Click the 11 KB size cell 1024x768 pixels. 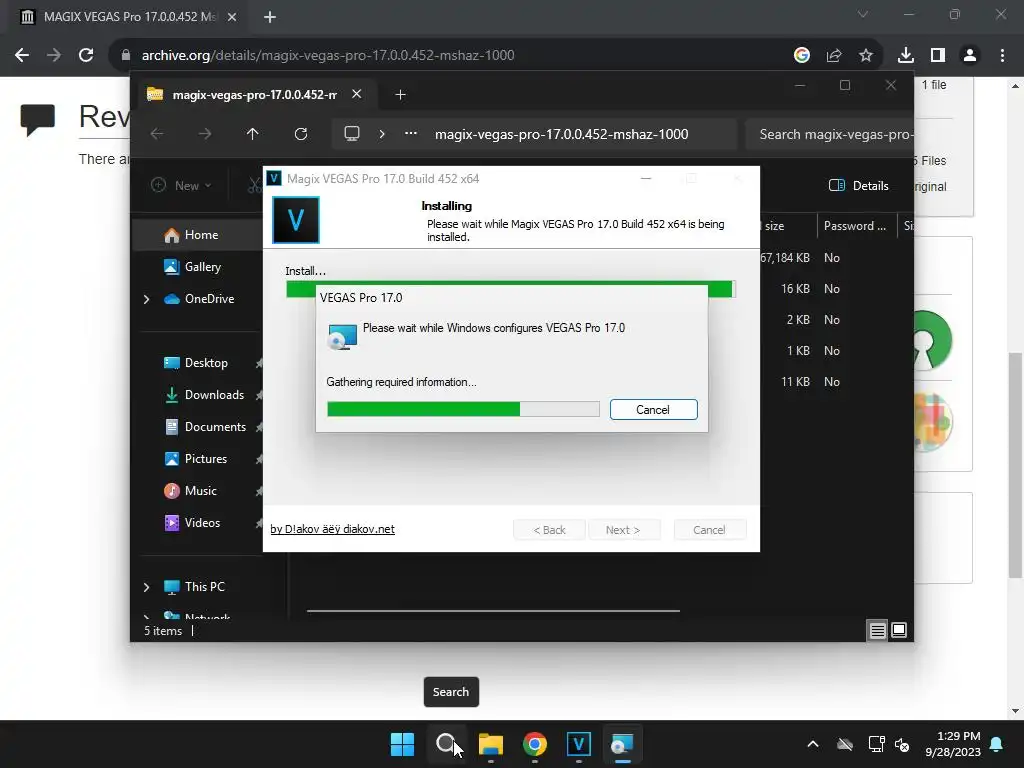point(795,382)
